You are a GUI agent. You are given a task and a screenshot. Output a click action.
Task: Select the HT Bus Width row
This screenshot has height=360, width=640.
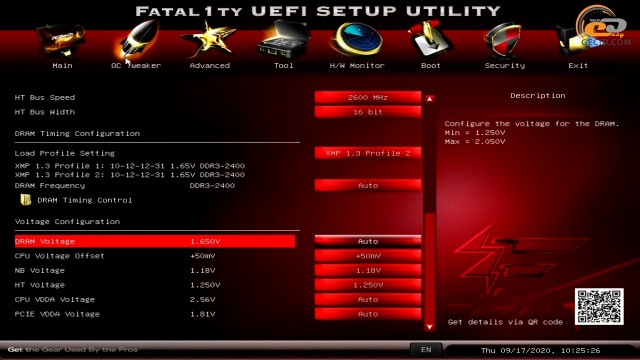(155, 112)
